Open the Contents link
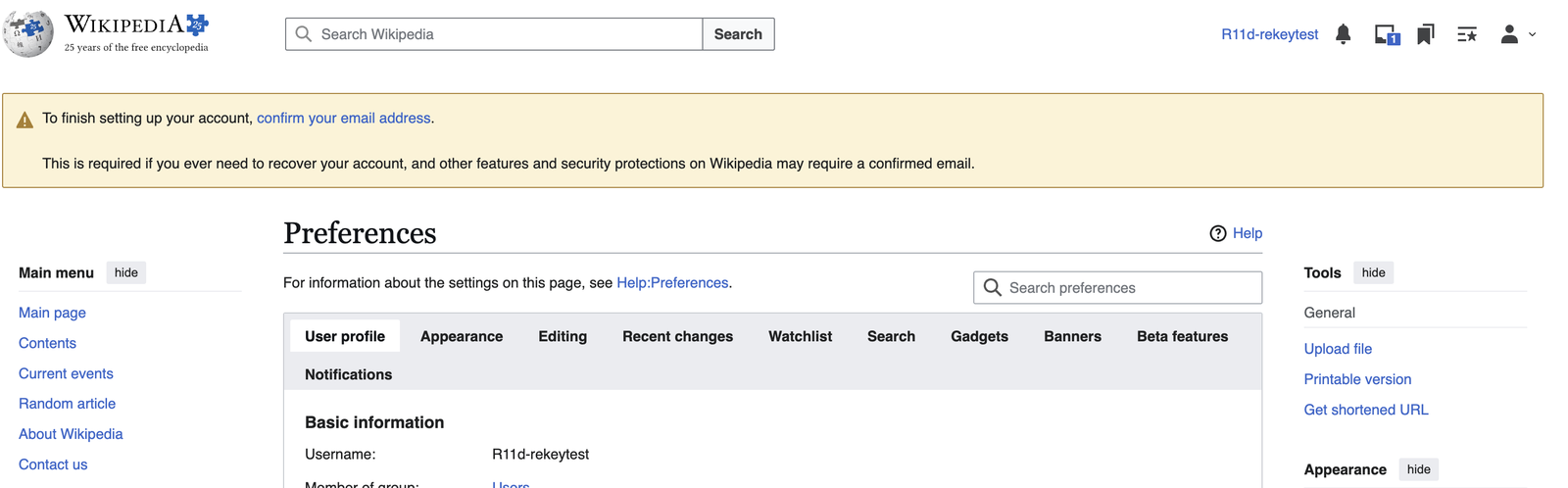1568x488 pixels. click(47, 343)
